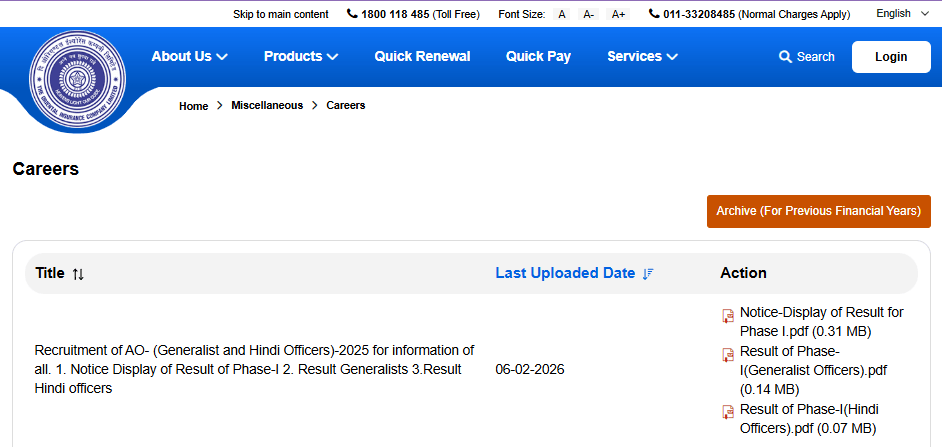The width and height of the screenshot is (942, 447).
Task: Click PDF icon for Hindi Officers result
Action: point(728,412)
